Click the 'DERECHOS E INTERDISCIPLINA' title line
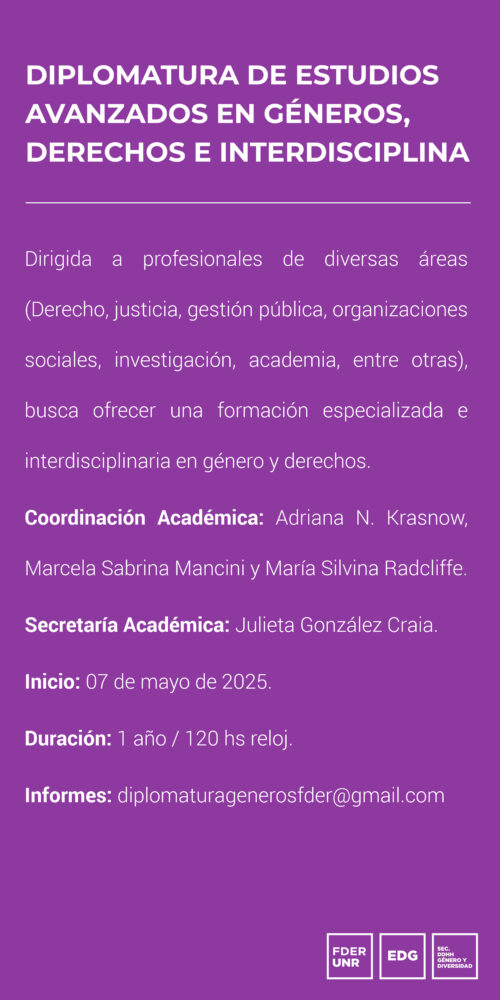 247,153
